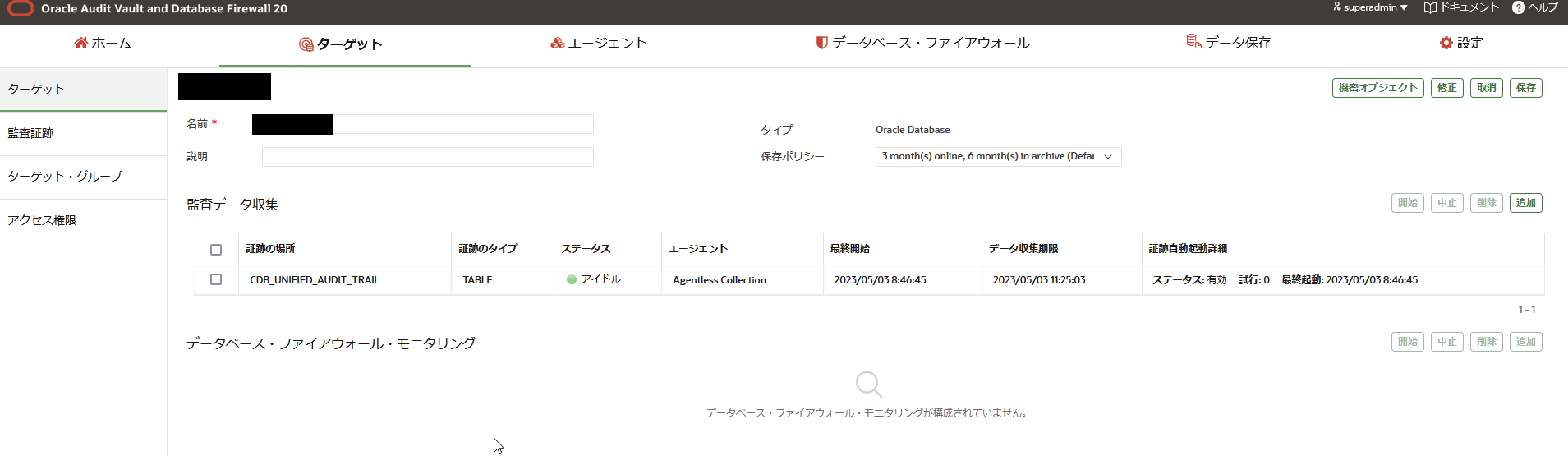1568x456 pixels.
Task: Open ターゲット・グループ in the sidebar
Action: pos(83,177)
